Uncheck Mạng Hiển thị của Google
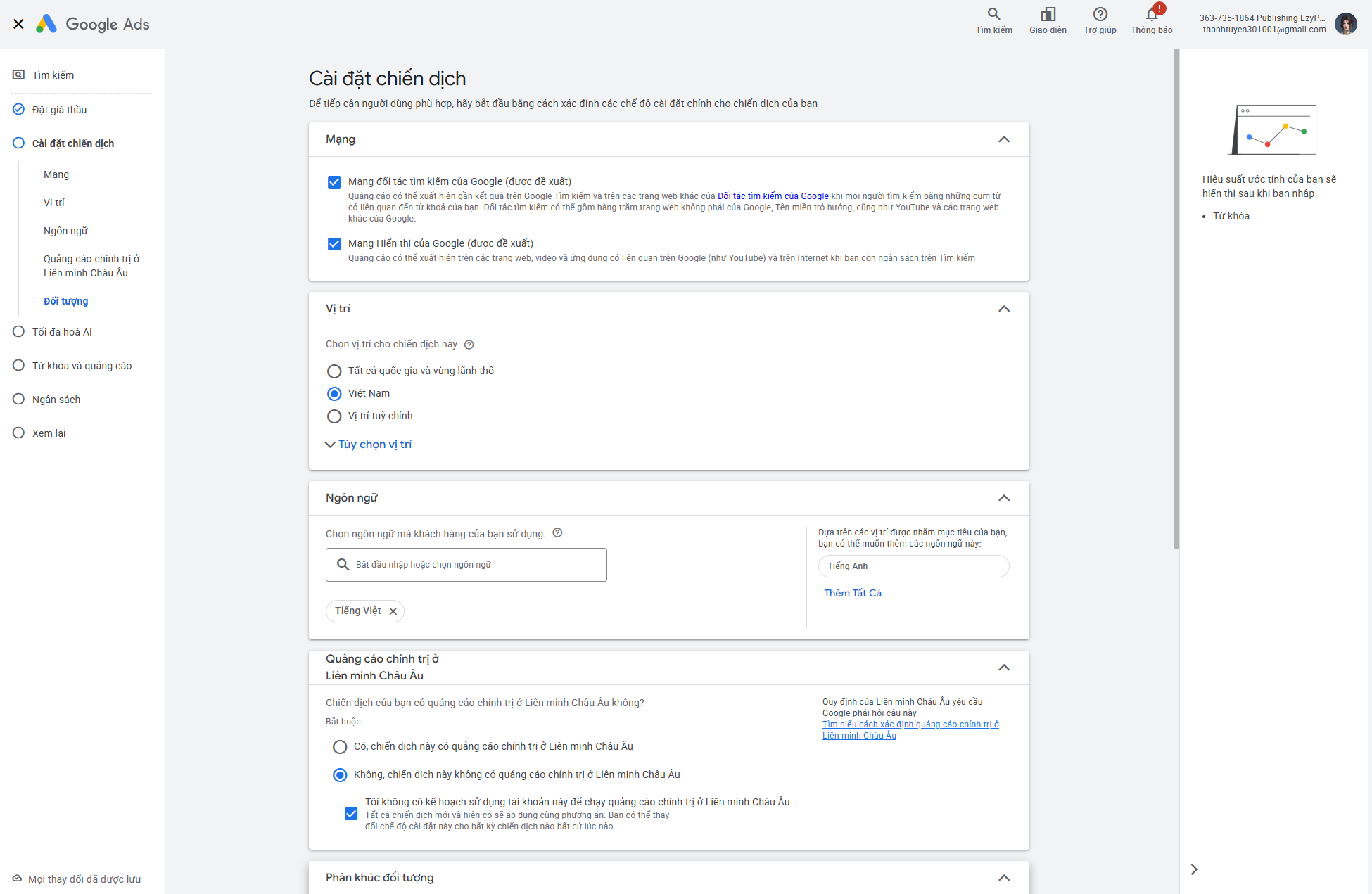The height and width of the screenshot is (894, 1372). pos(334,244)
